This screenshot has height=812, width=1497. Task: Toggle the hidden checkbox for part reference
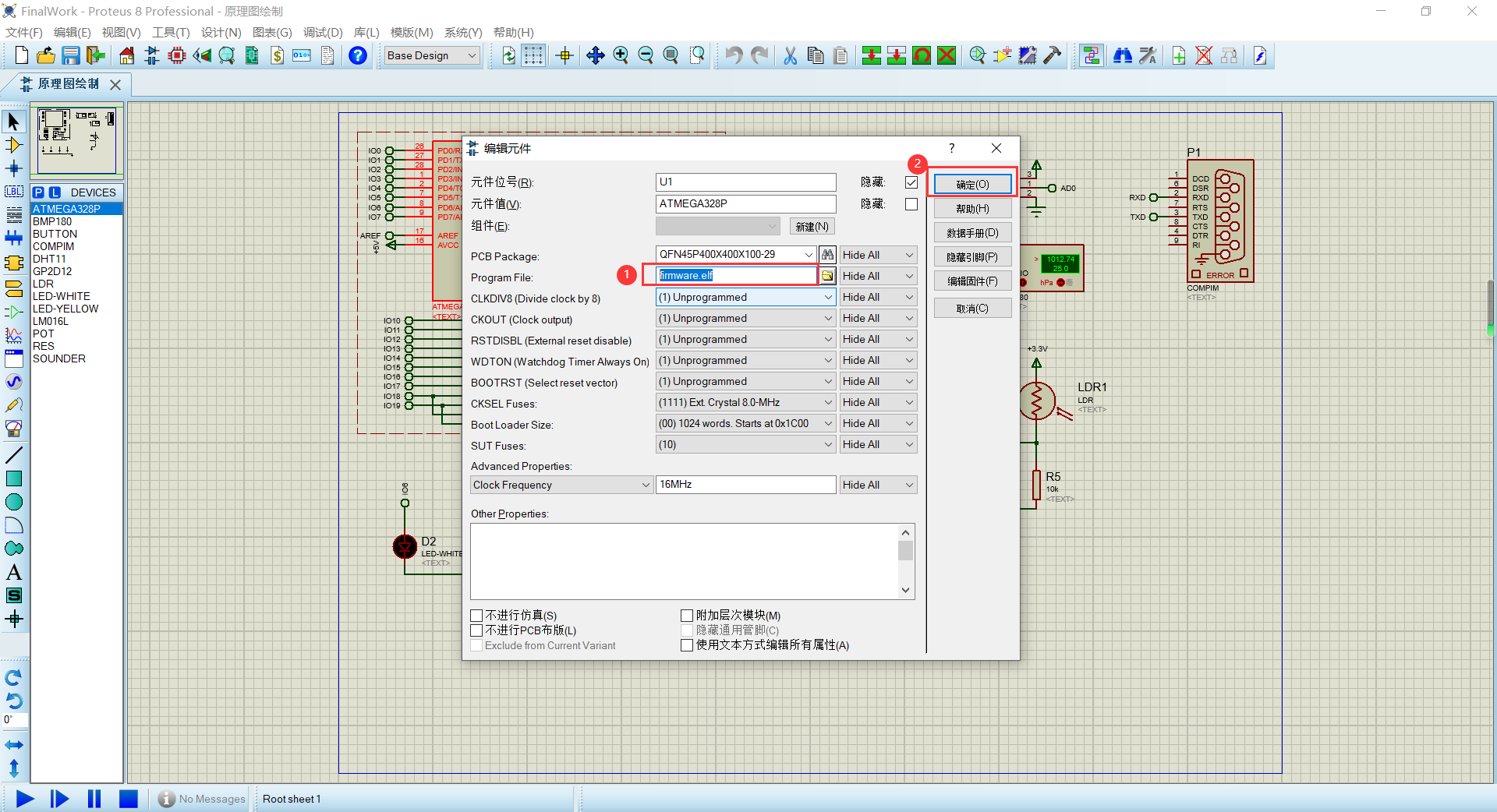coord(911,182)
